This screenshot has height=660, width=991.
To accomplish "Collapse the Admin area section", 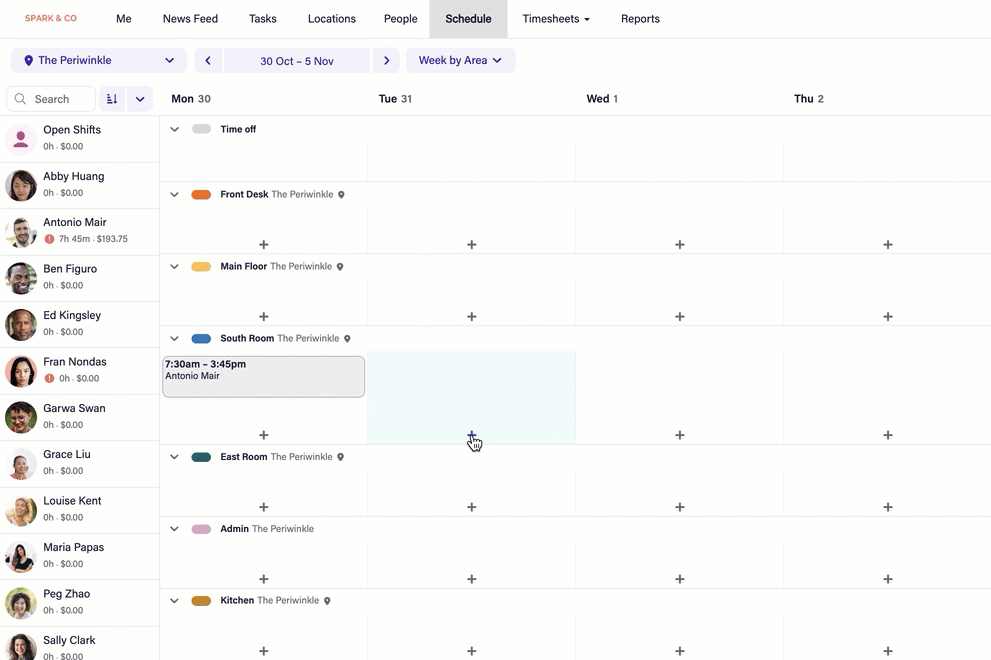I will (x=174, y=529).
